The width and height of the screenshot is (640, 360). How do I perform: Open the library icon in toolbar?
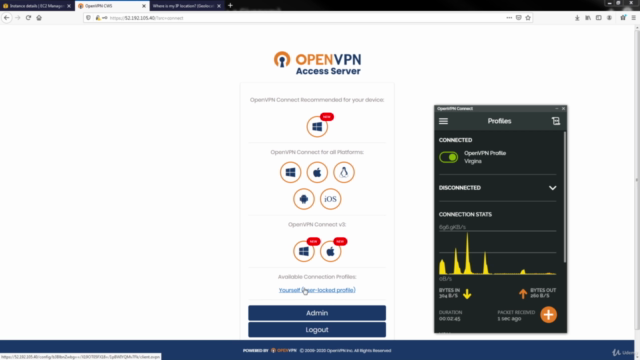coord(588,18)
